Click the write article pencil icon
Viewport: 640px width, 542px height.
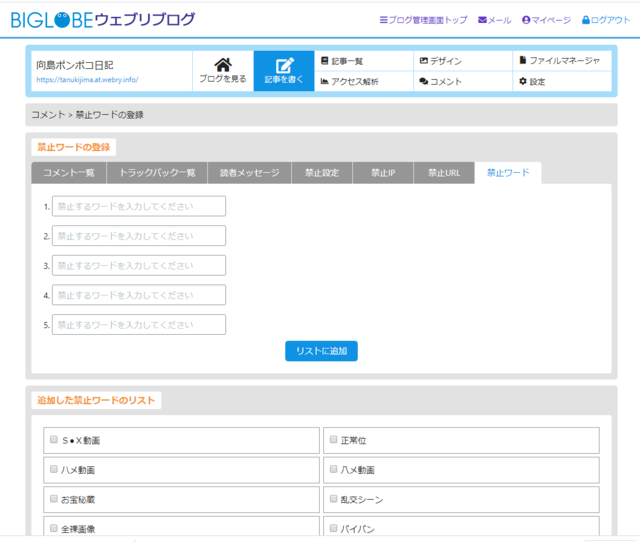coord(284,65)
